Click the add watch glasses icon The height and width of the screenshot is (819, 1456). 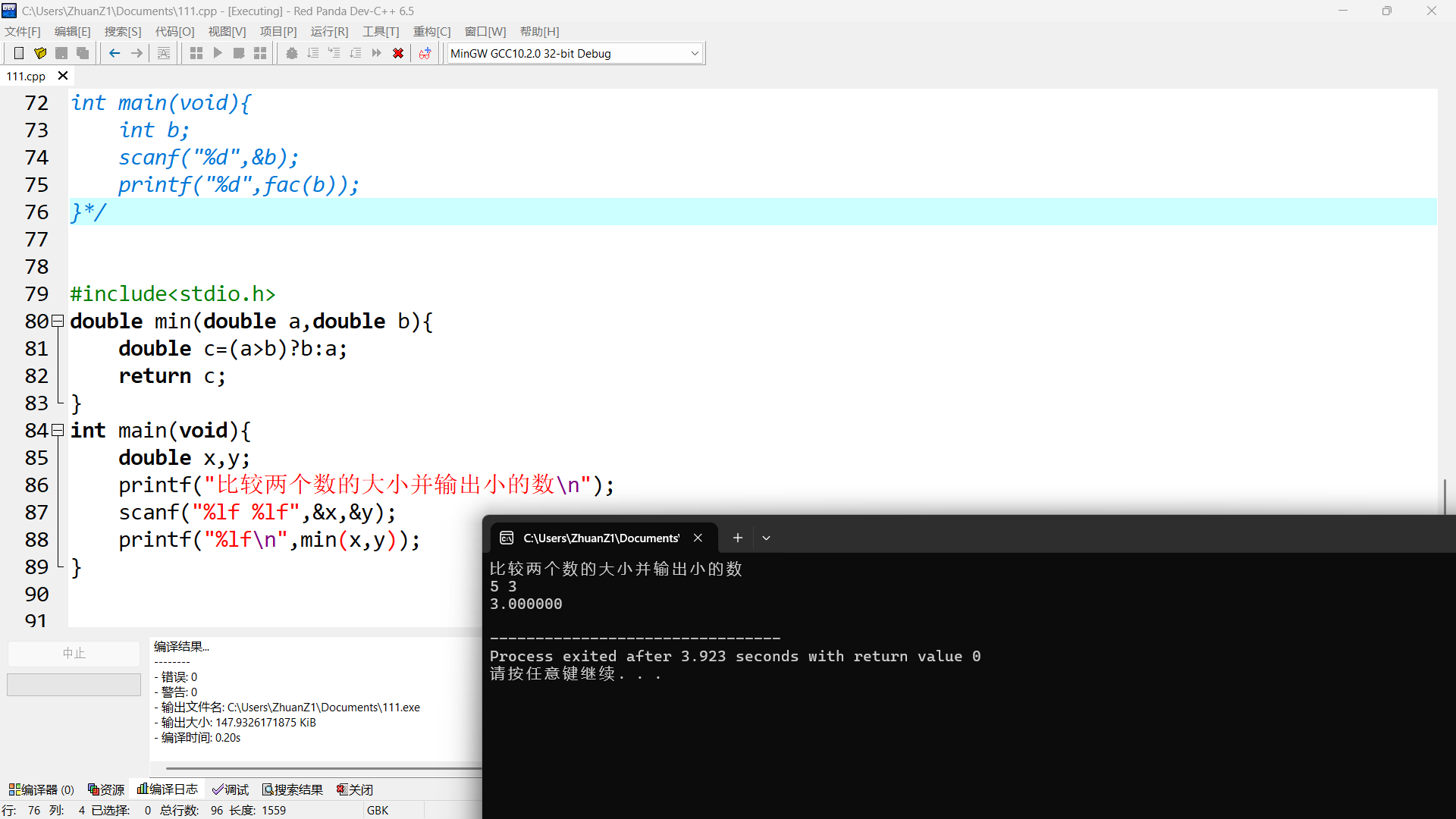pyautogui.click(x=425, y=53)
